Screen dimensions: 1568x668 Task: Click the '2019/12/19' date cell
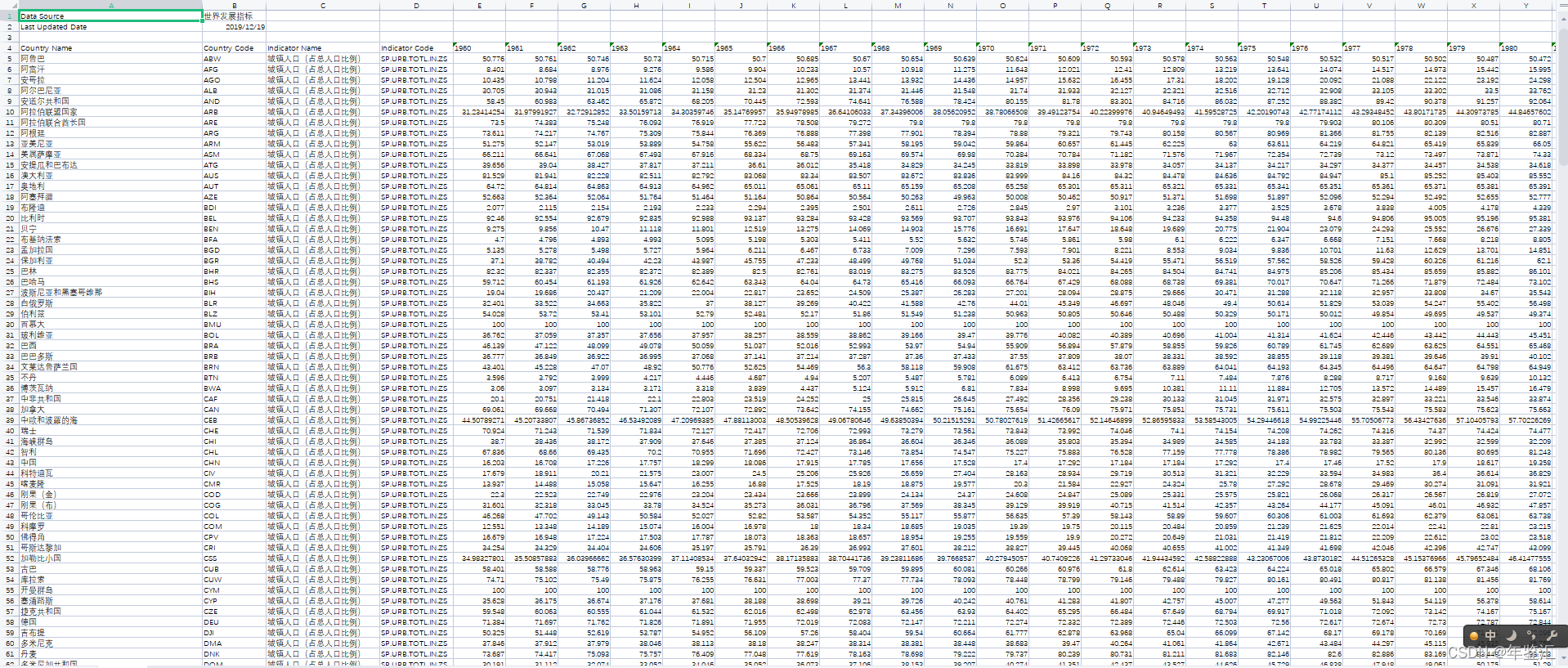[234, 26]
